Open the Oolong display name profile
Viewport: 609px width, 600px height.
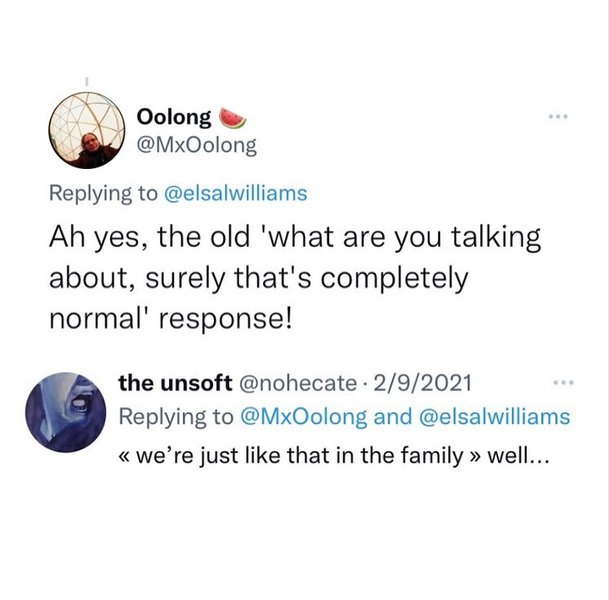[x=173, y=118]
